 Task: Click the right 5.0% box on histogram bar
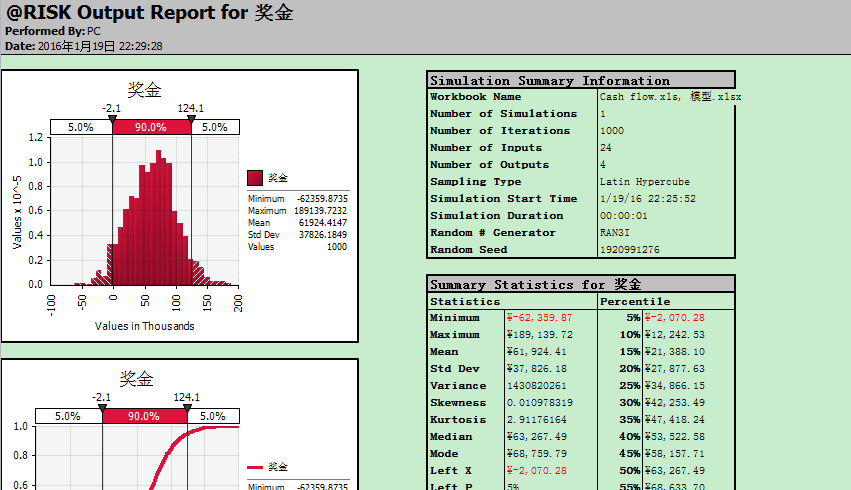(x=215, y=127)
